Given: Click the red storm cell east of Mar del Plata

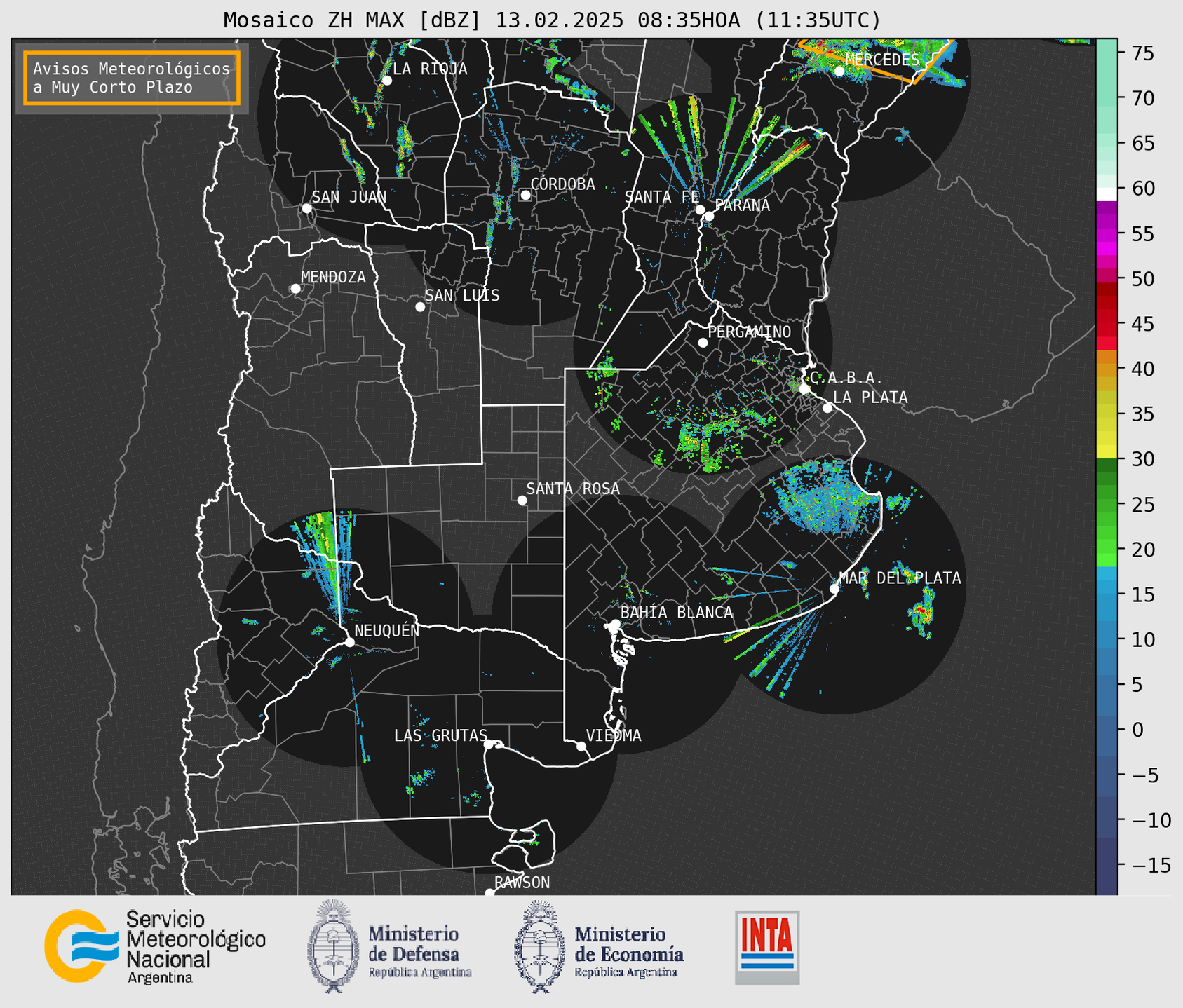Looking at the screenshot, I should (x=921, y=613).
